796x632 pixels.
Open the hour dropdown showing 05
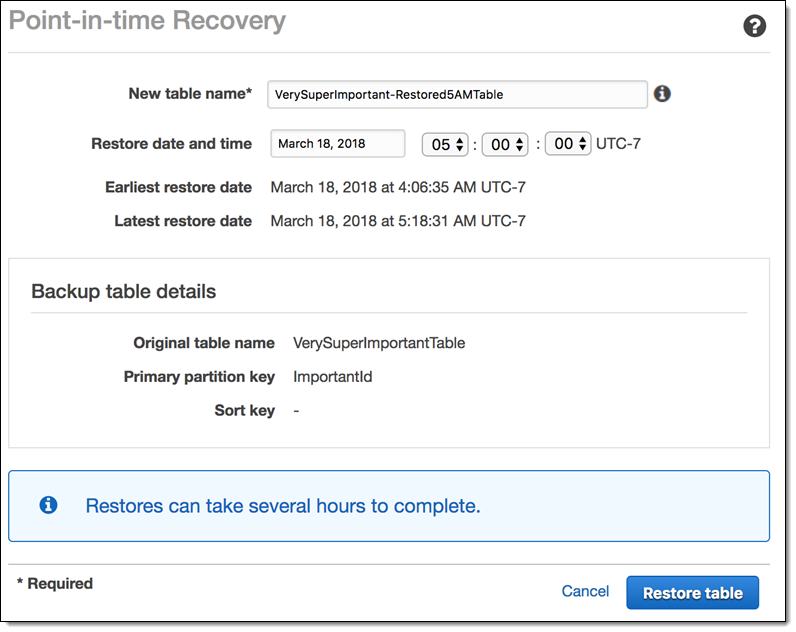coord(445,144)
